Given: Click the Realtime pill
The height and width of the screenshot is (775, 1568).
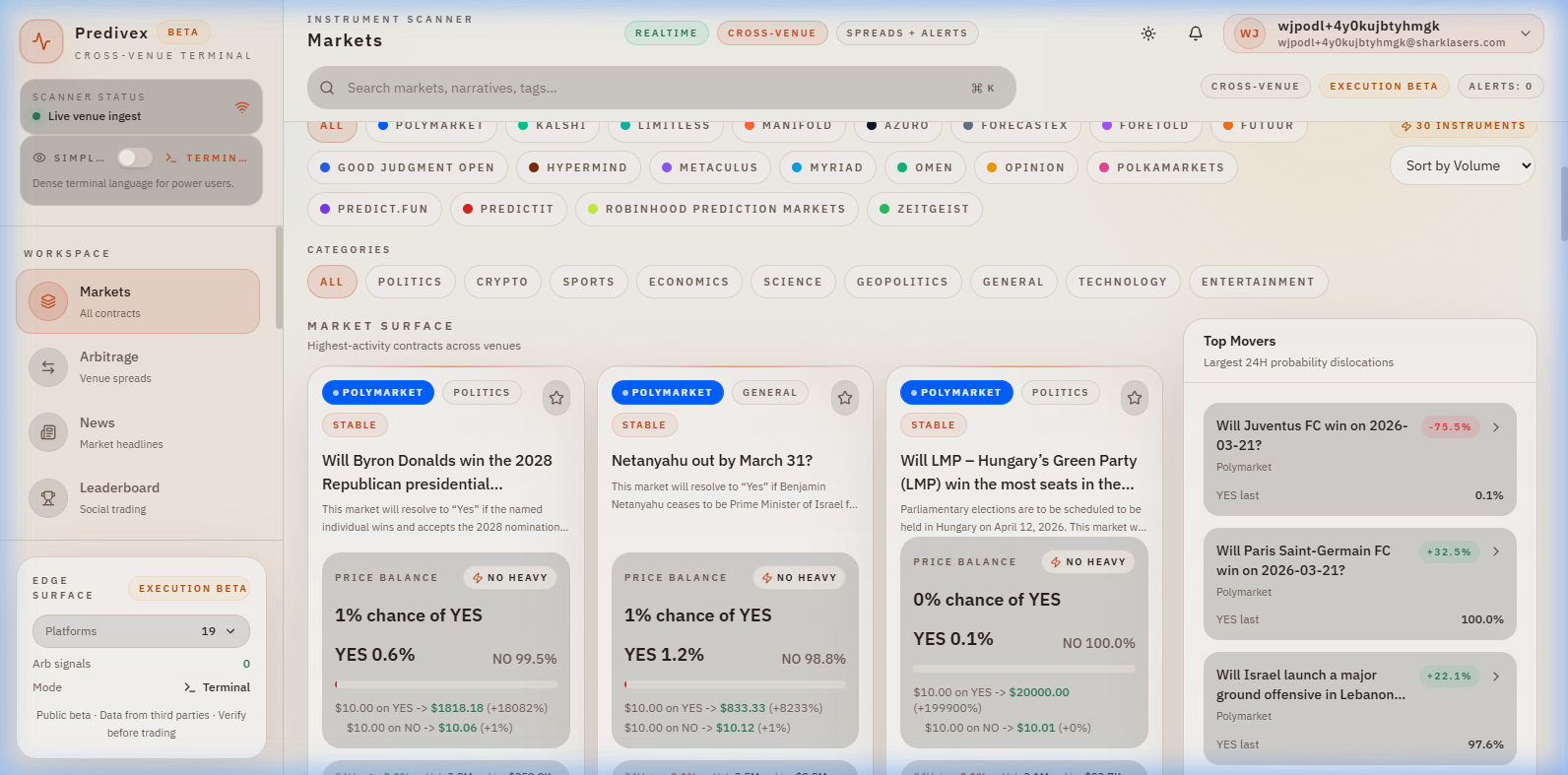Looking at the screenshot, I should (x=667, y=33).
